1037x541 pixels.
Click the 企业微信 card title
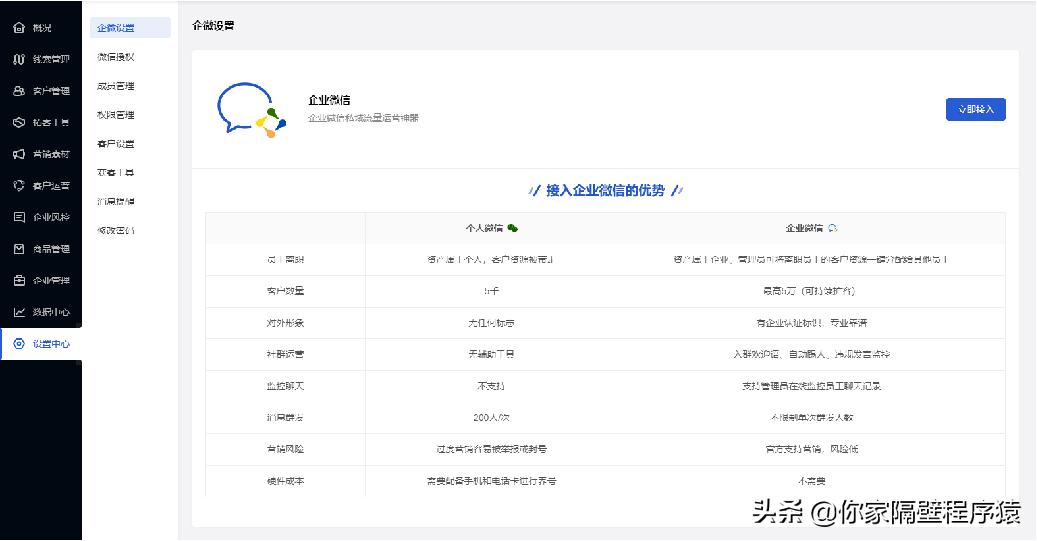329,100
